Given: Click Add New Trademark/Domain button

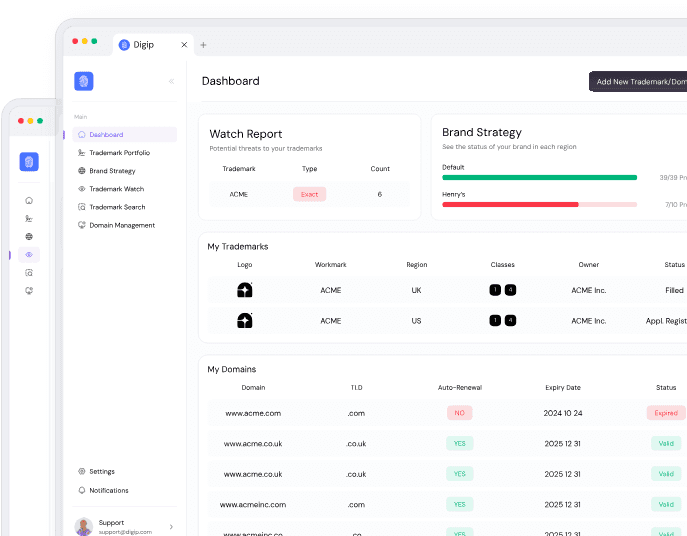Looking at the screenshot, I should click(x=638, y=82).
